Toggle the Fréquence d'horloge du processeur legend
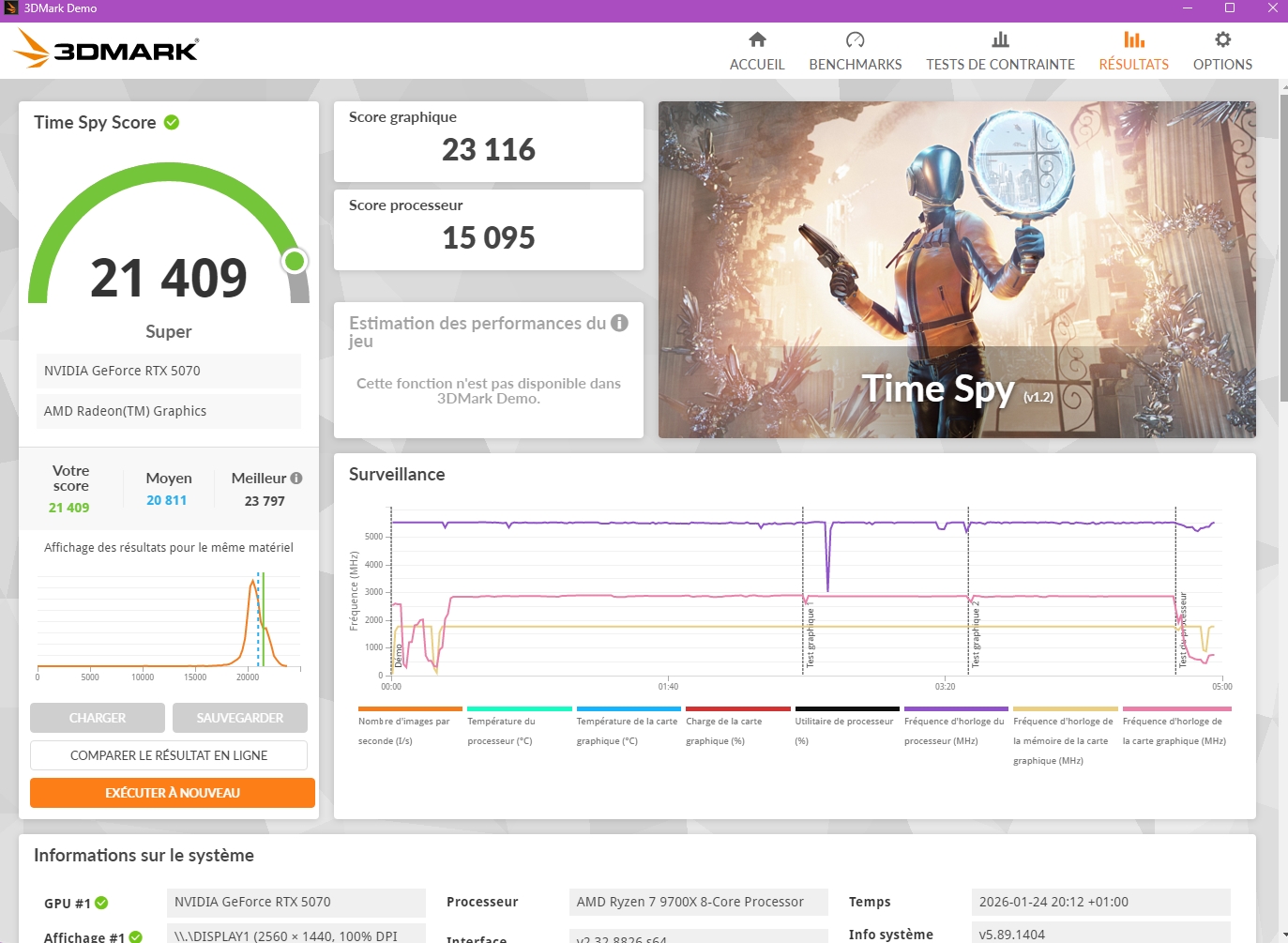Image resolution: width=1288 pixels, height=943 pixels. pyautogui.click(x=955, y=730)
